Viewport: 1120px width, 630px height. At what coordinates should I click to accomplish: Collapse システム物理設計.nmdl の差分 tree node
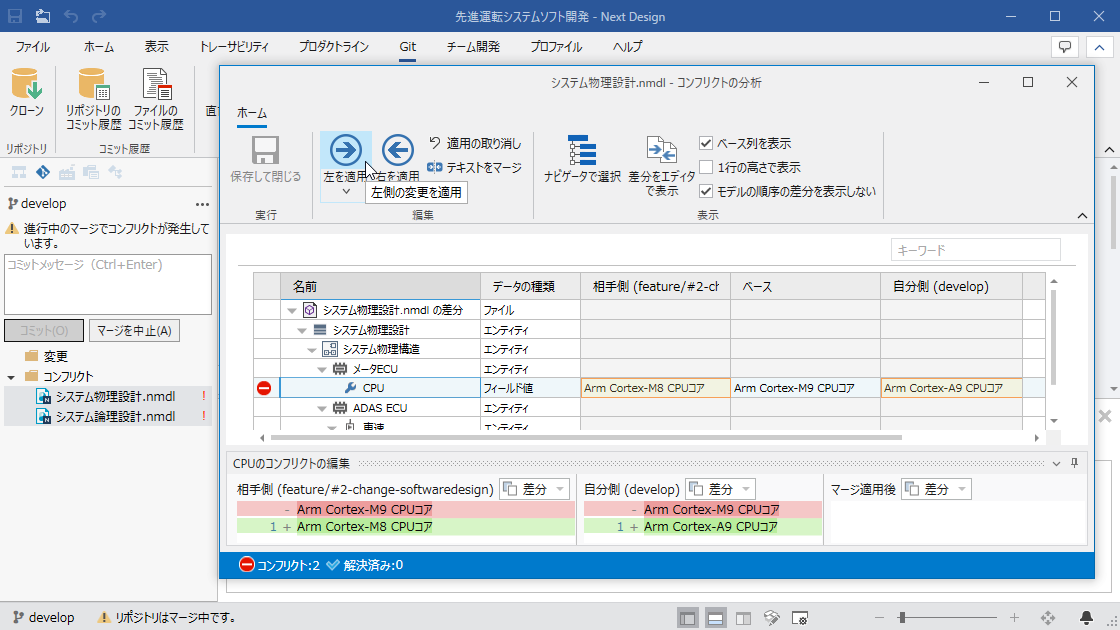point(291,311)
